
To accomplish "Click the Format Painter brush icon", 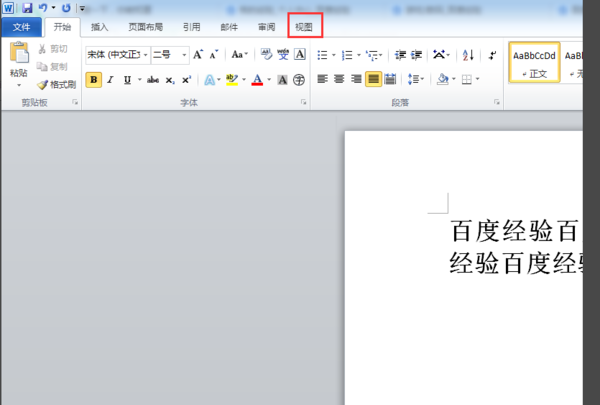I will point(42,85).
